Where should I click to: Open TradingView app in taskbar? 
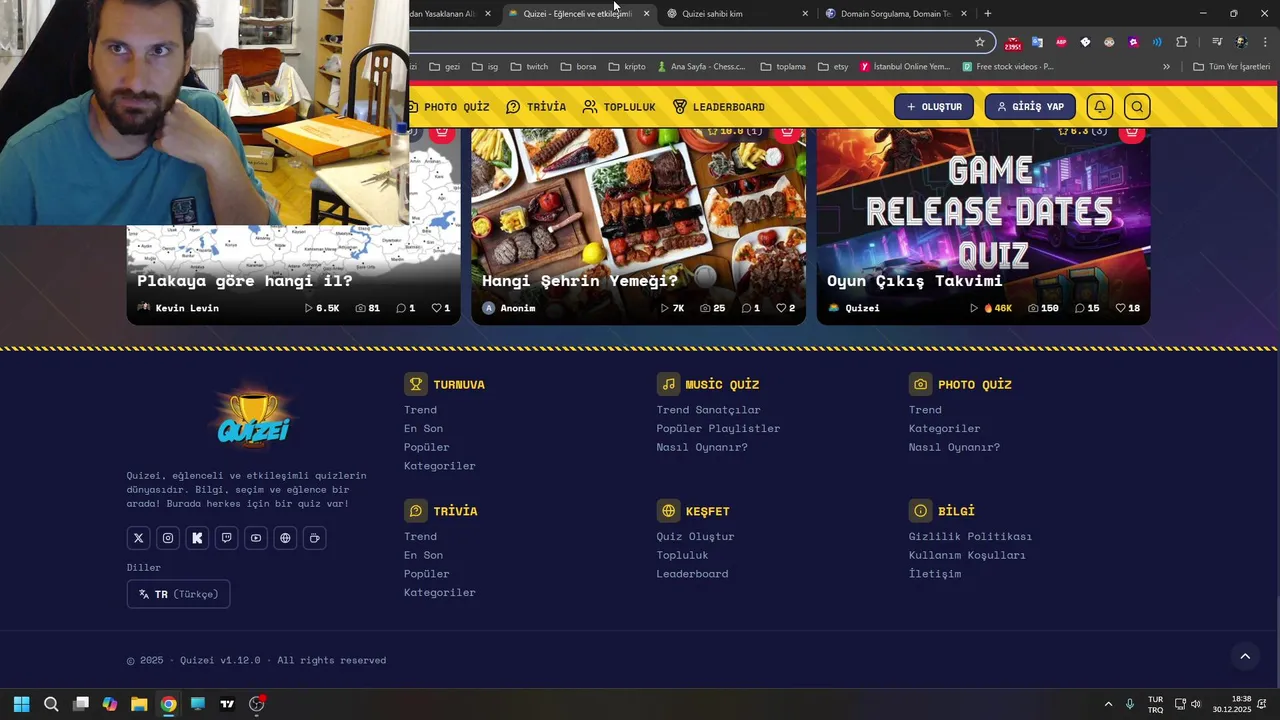click(227, 704)
